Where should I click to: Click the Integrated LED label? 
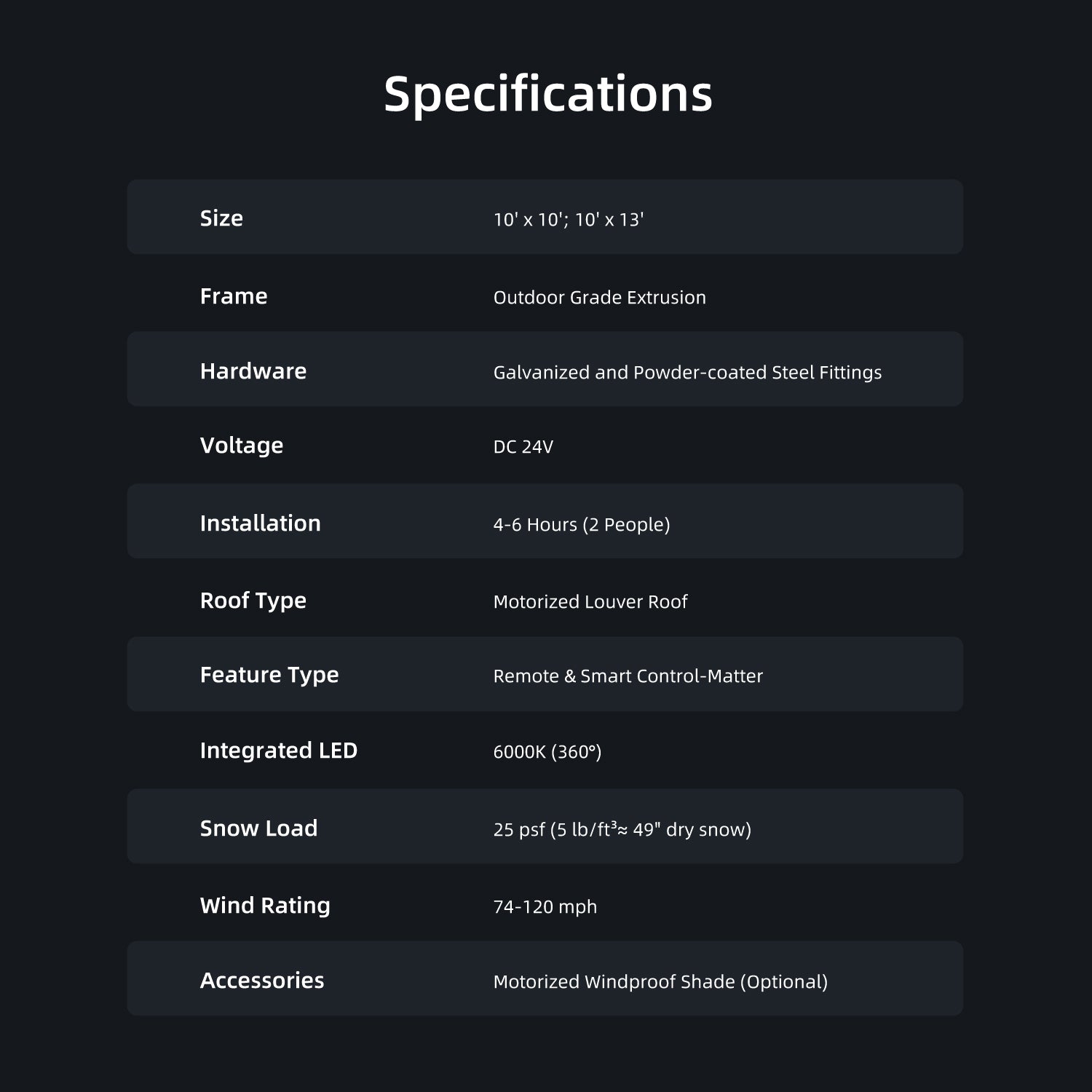[x=279, y=751]
